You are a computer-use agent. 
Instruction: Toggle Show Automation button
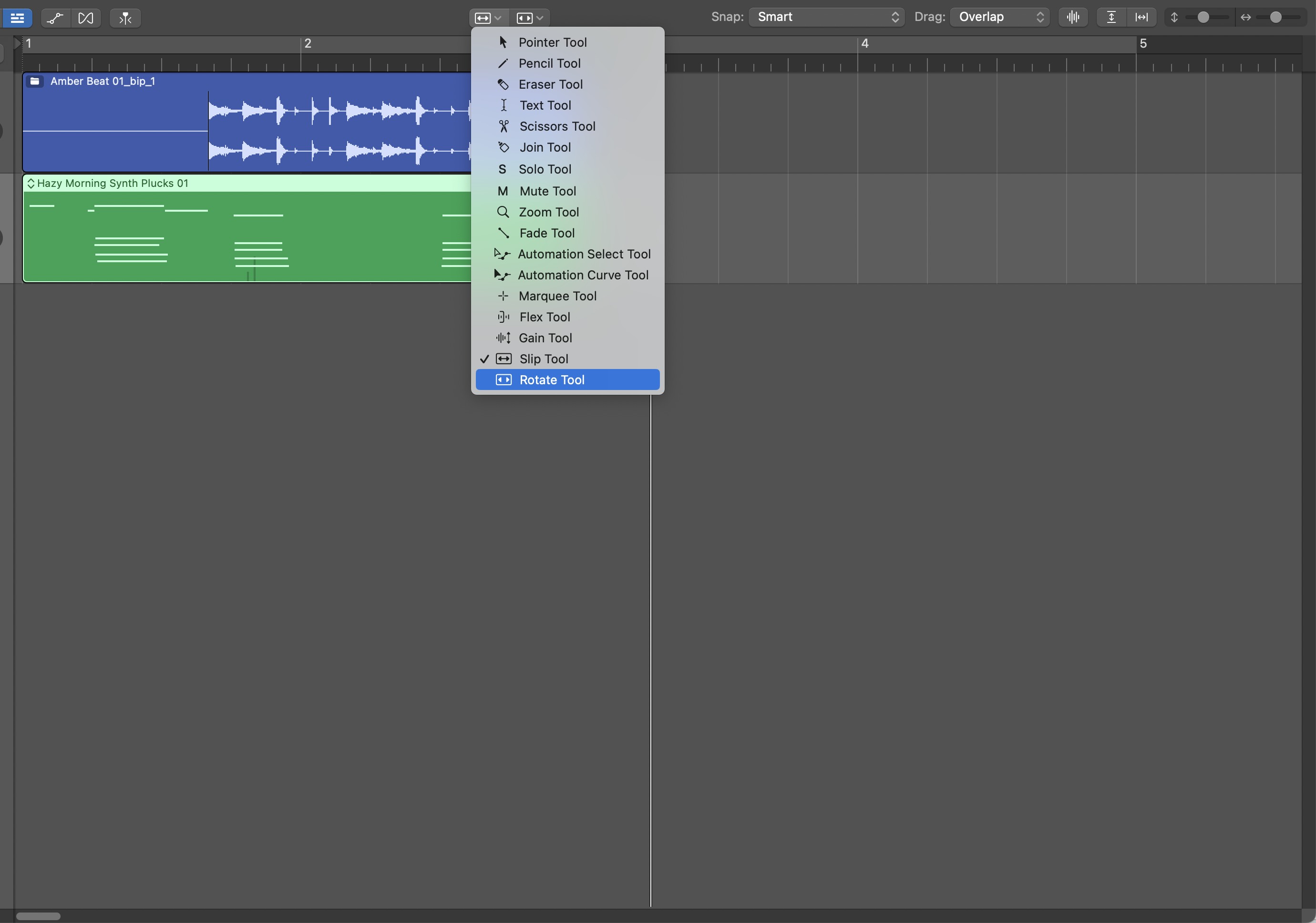(x=55, y=18)
